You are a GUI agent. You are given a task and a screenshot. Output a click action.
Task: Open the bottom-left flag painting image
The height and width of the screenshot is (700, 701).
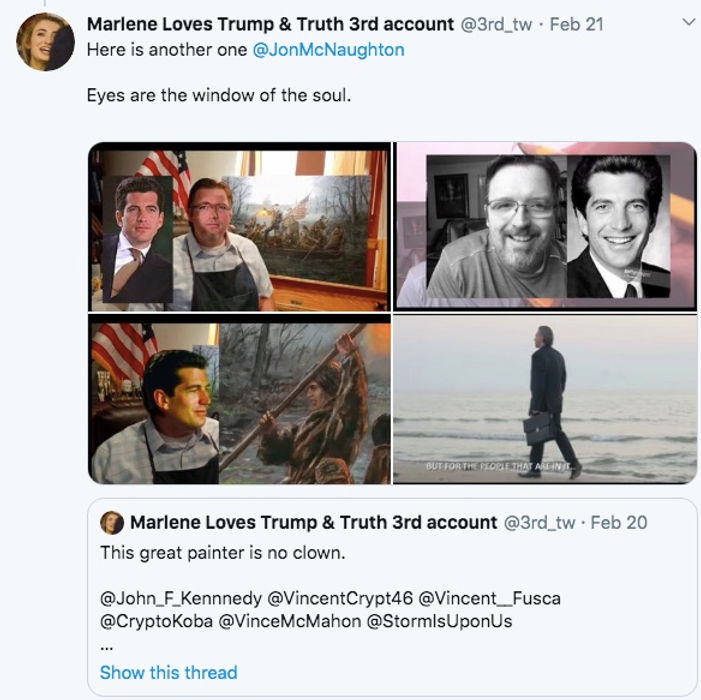coord(240,399)
